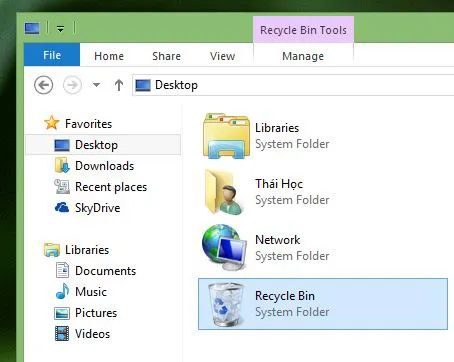Switch to the View ribbon tab
Viewport: 454px width, 362px height.
222,56
